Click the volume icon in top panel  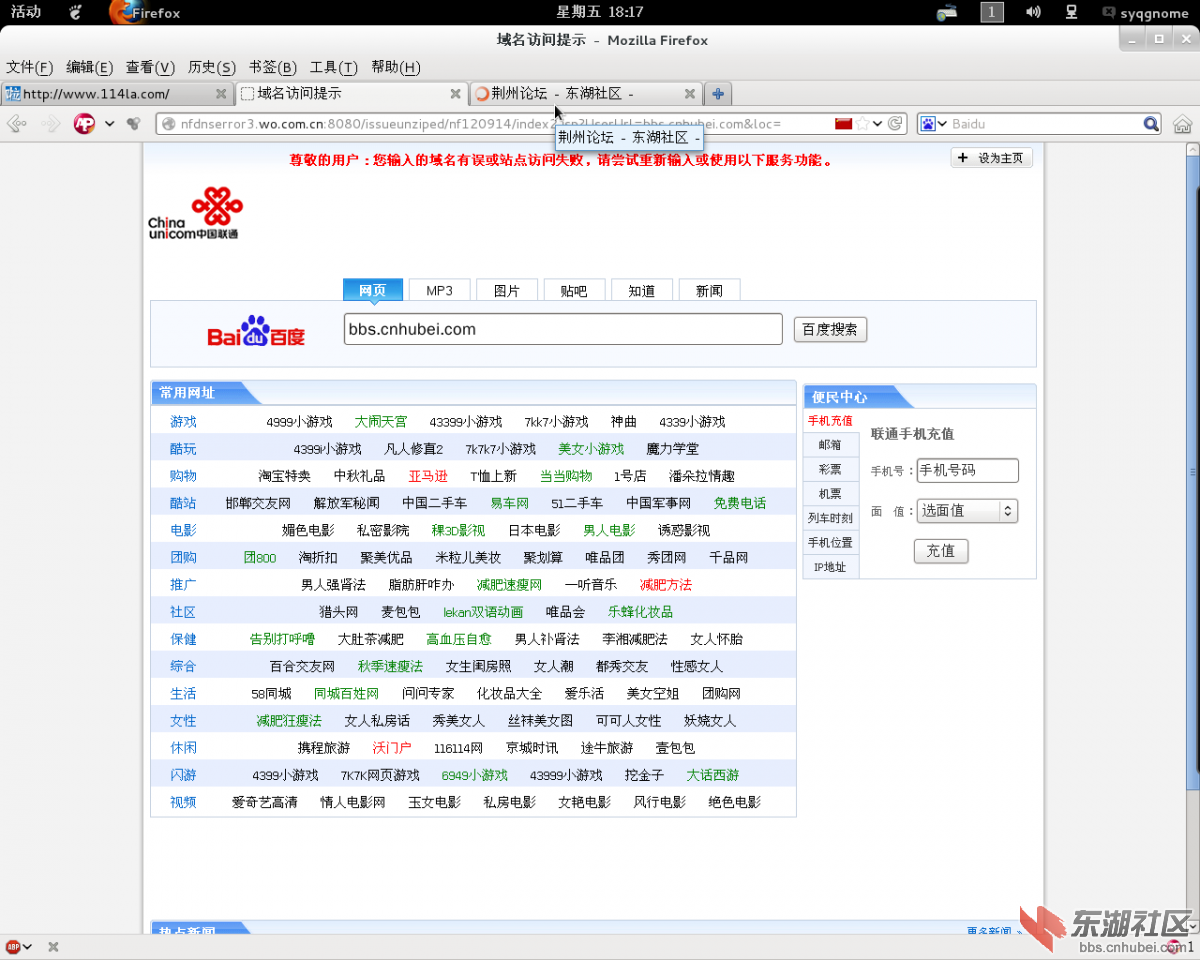click(x=1033, y=12)
